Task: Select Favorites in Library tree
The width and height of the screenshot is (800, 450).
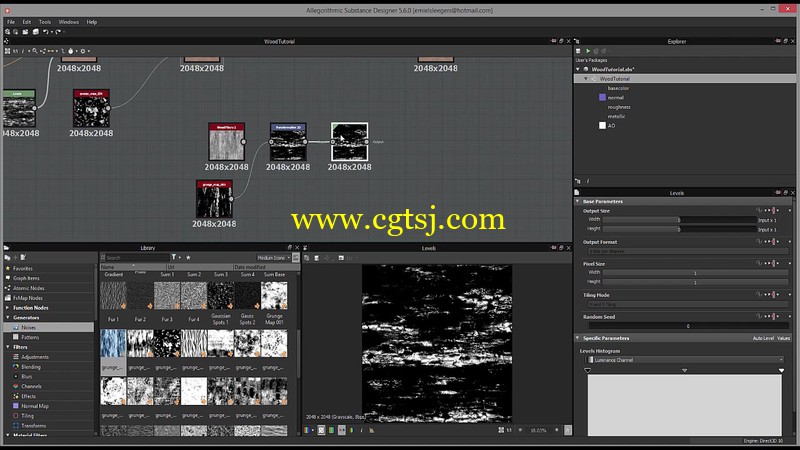Action: 22,268
